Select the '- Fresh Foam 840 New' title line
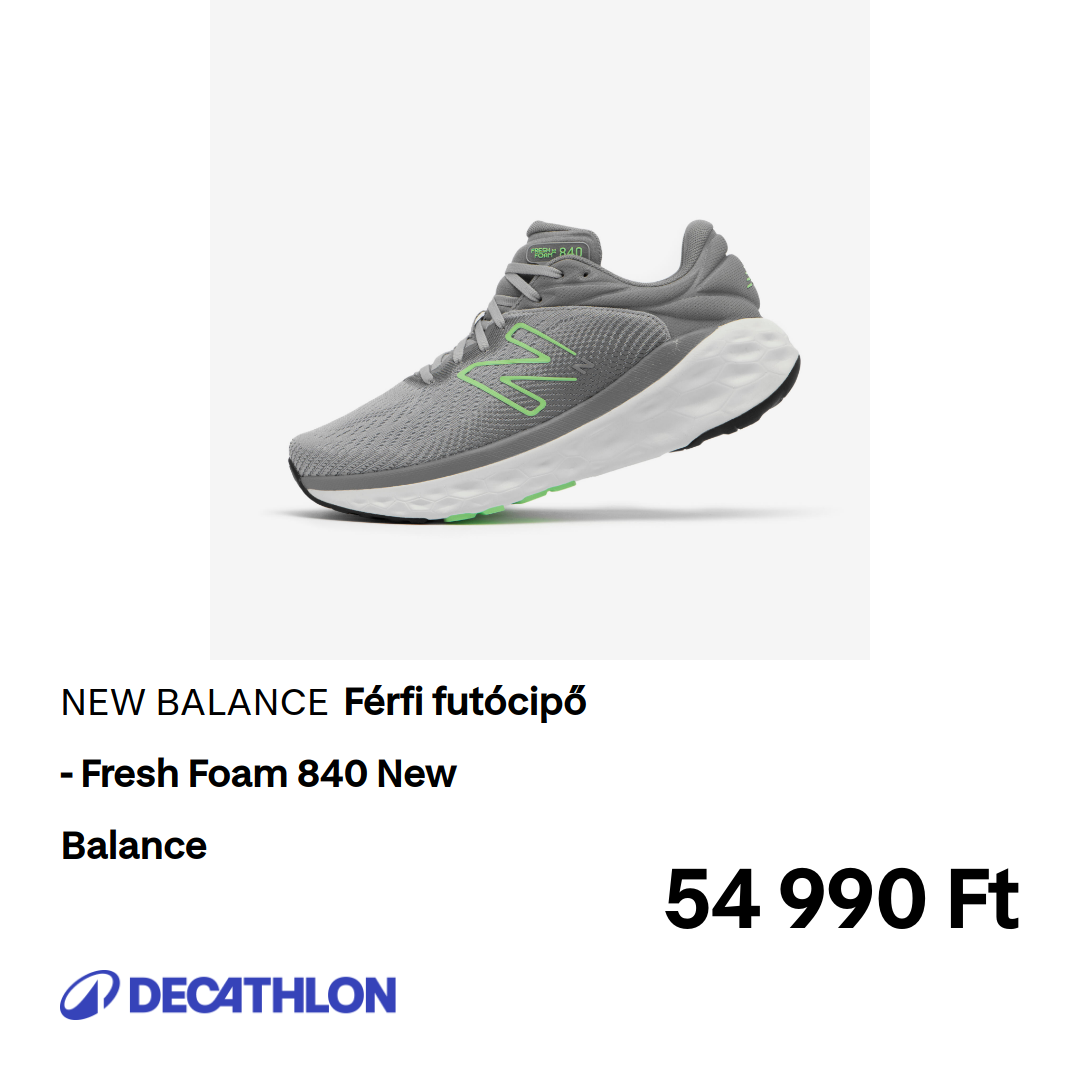The height and width of the screenshot is (1080, 1080). [259, 773]
